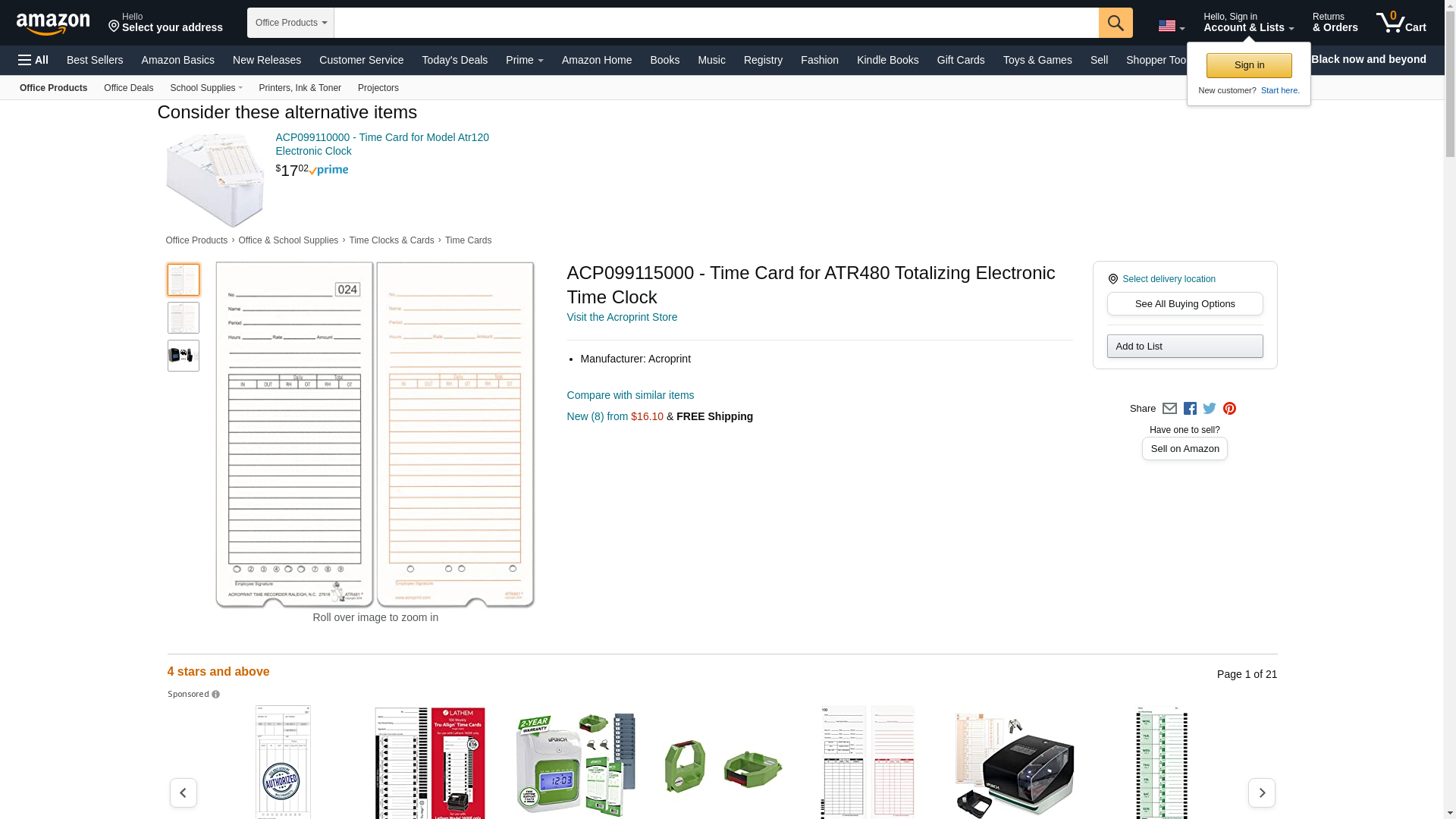Show next carousel page arrow
Viewport: 1456px width, 819px height.
tap(1262, 792)
